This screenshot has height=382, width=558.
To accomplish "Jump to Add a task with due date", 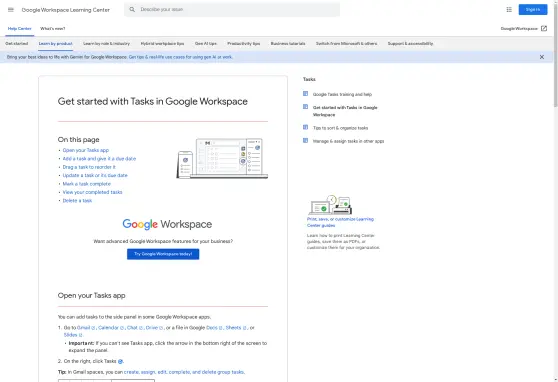I will (x=99, y=159).
